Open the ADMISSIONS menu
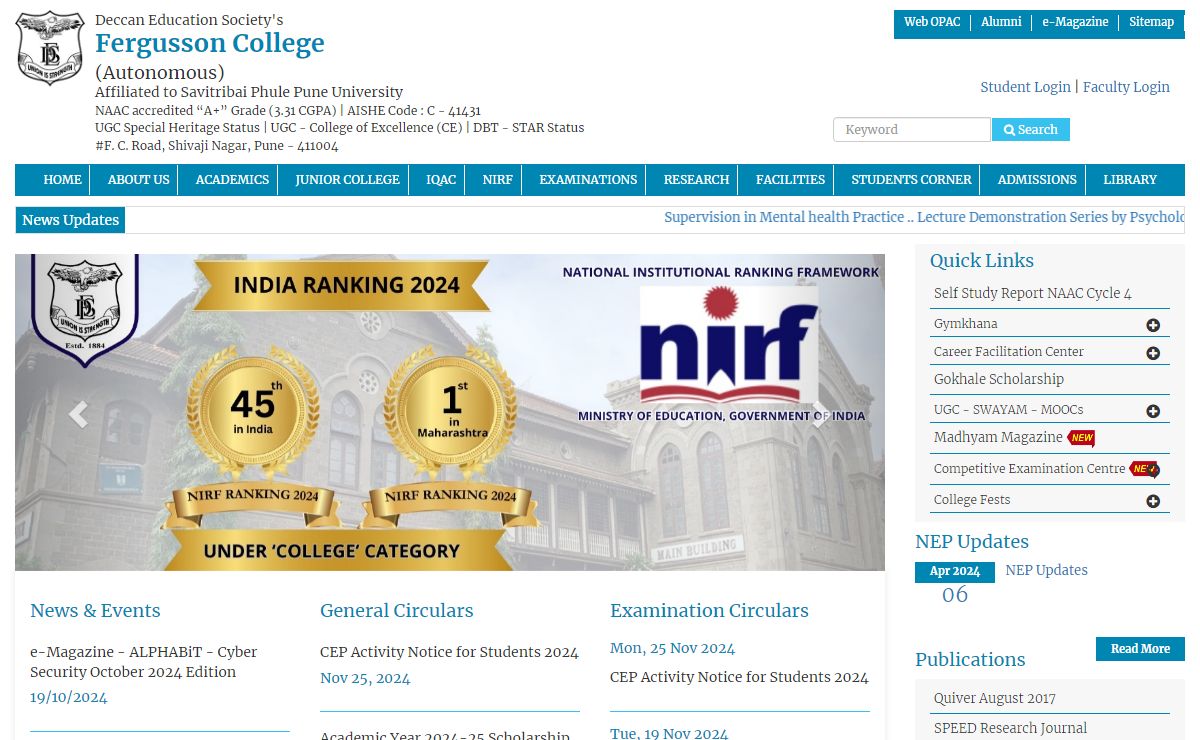 [1037, 180]
